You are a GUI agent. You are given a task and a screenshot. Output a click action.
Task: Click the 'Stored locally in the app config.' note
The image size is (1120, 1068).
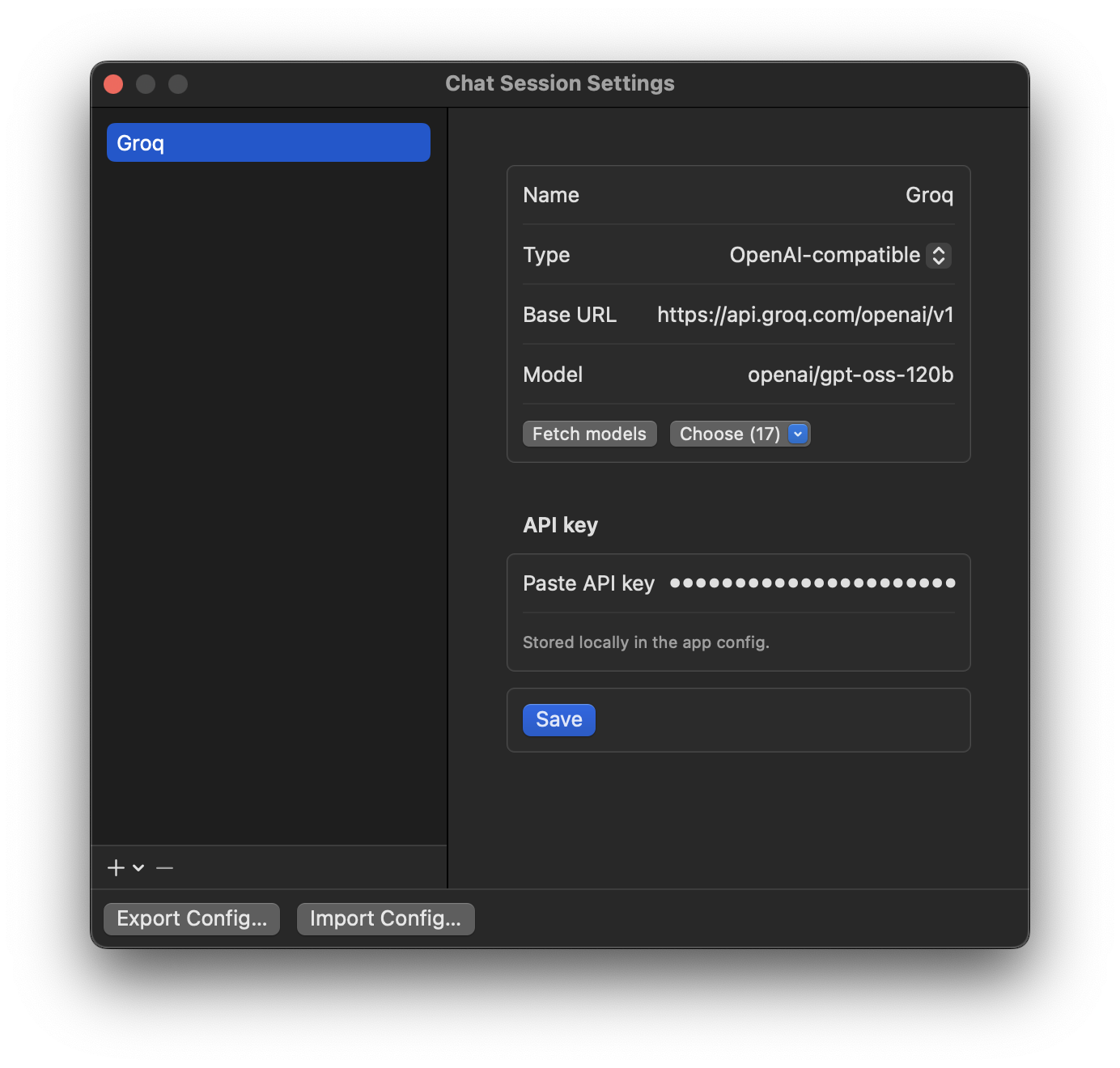[646, 642]
